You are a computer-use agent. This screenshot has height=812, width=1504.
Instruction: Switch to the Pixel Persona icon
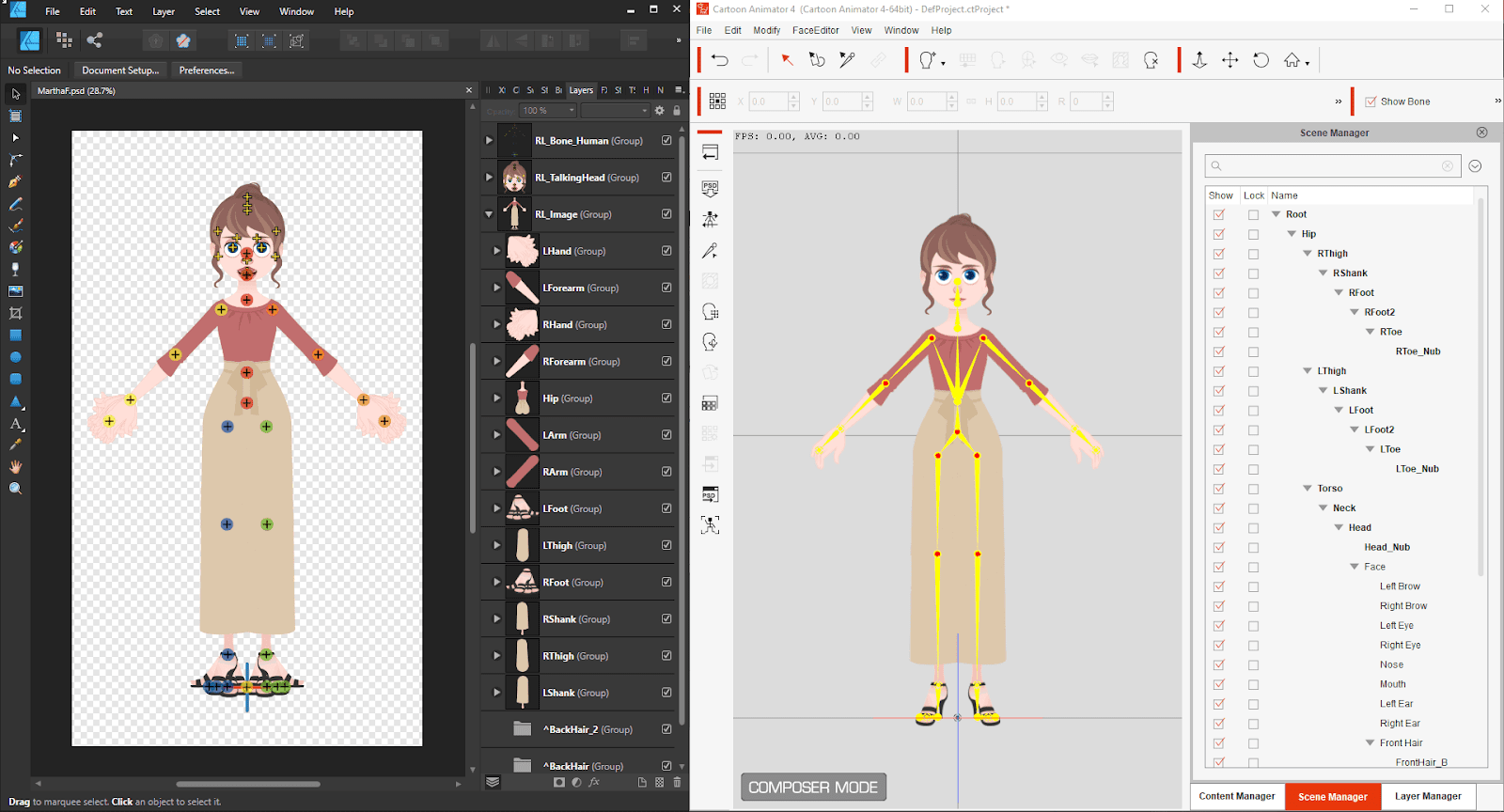64,39
